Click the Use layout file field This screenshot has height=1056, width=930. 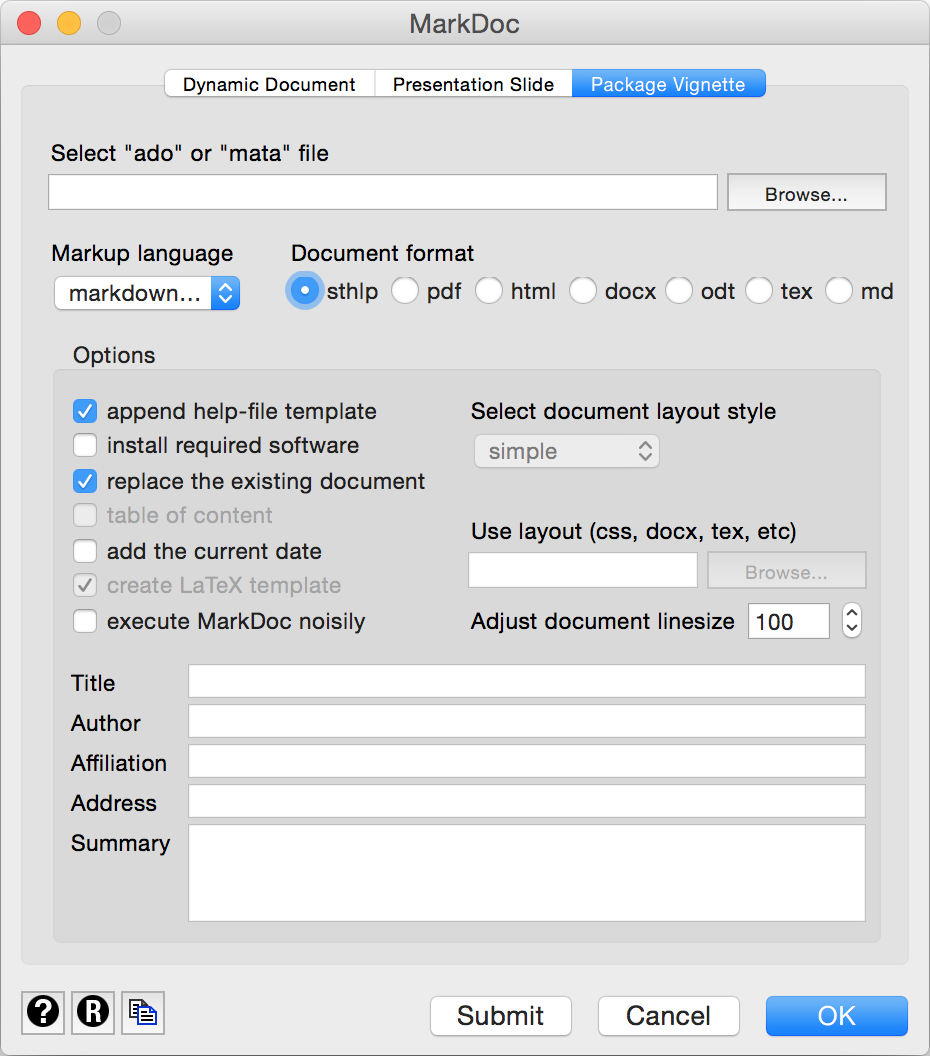[x=583, y=570]
